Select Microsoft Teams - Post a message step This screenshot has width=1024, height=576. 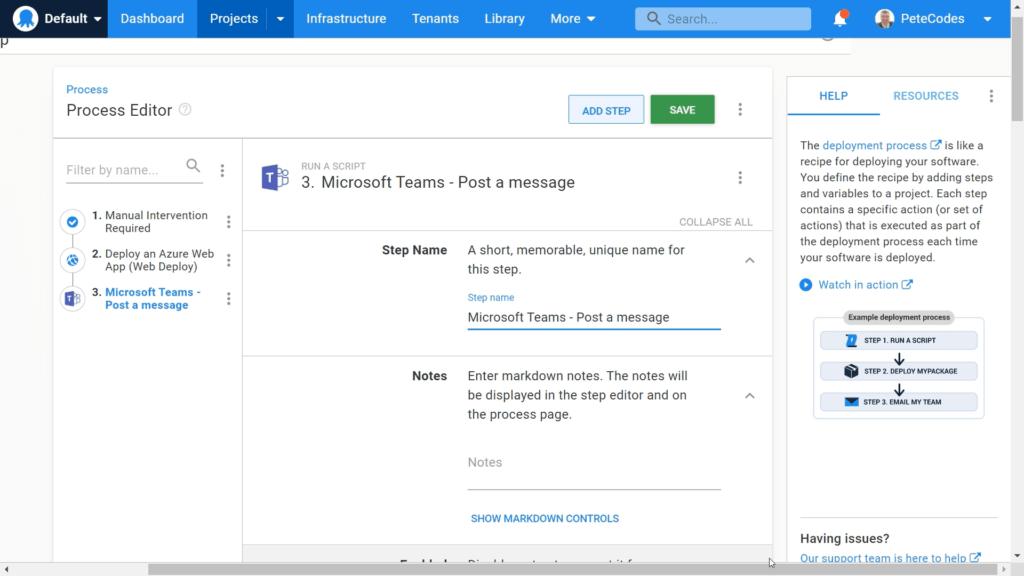click(153, 298)
